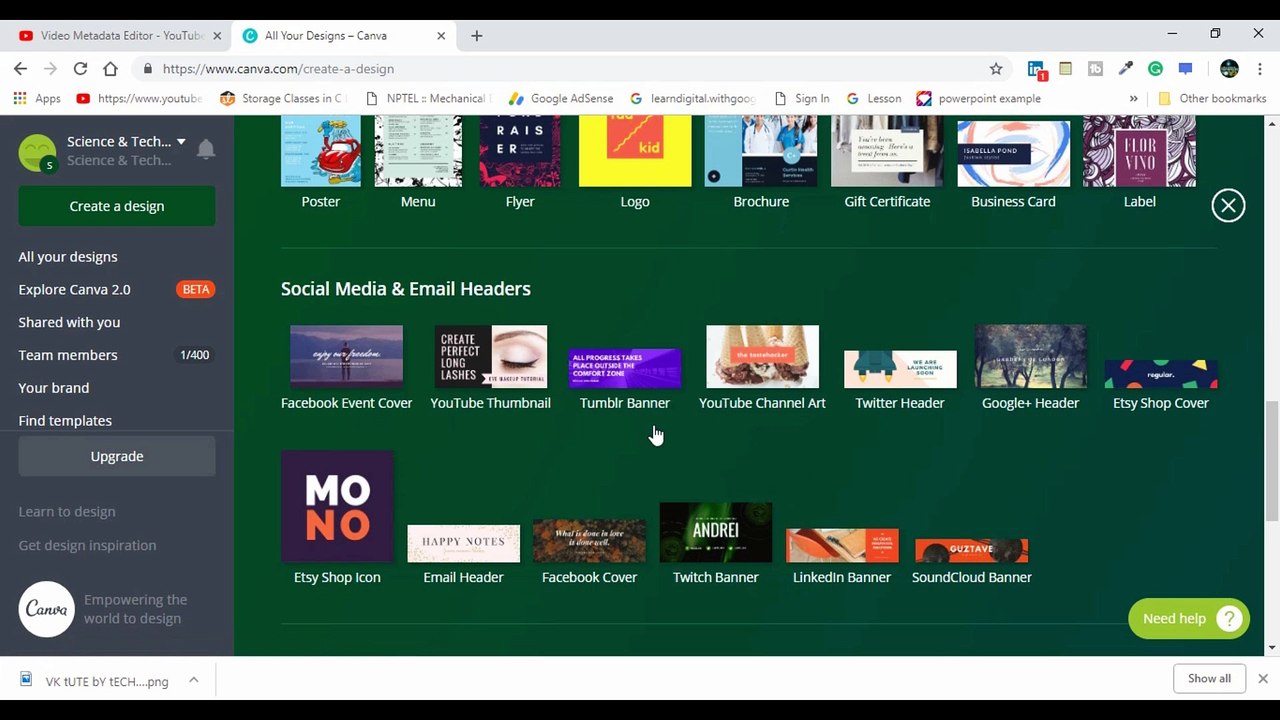Expand the Science & Tech account dropdown arrow

click(181, 142)
